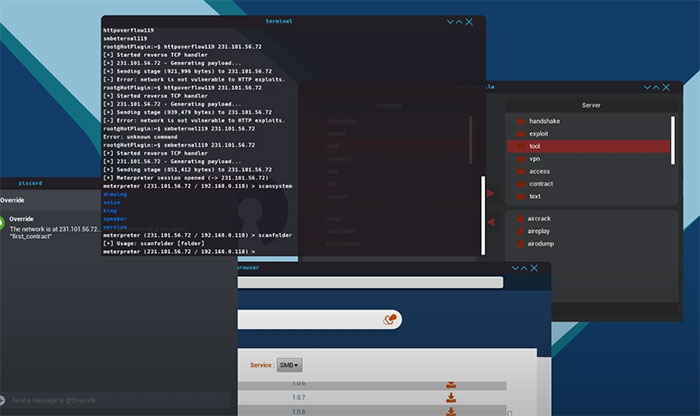
Task: Minimize the file transfer window with down chevron
Action: [647, 87]
